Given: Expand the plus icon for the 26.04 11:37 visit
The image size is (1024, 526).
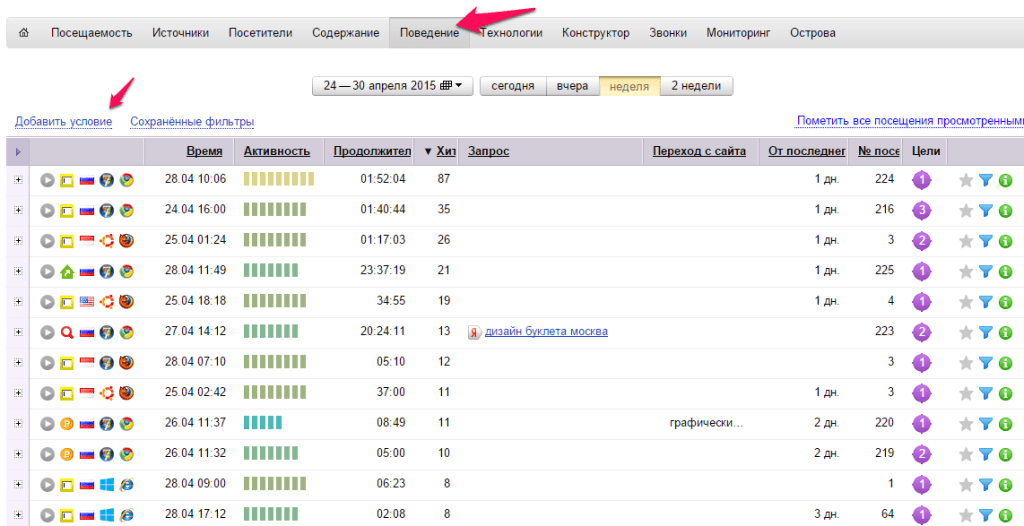Looking at the screenshot, I should [x=18, y=423].
